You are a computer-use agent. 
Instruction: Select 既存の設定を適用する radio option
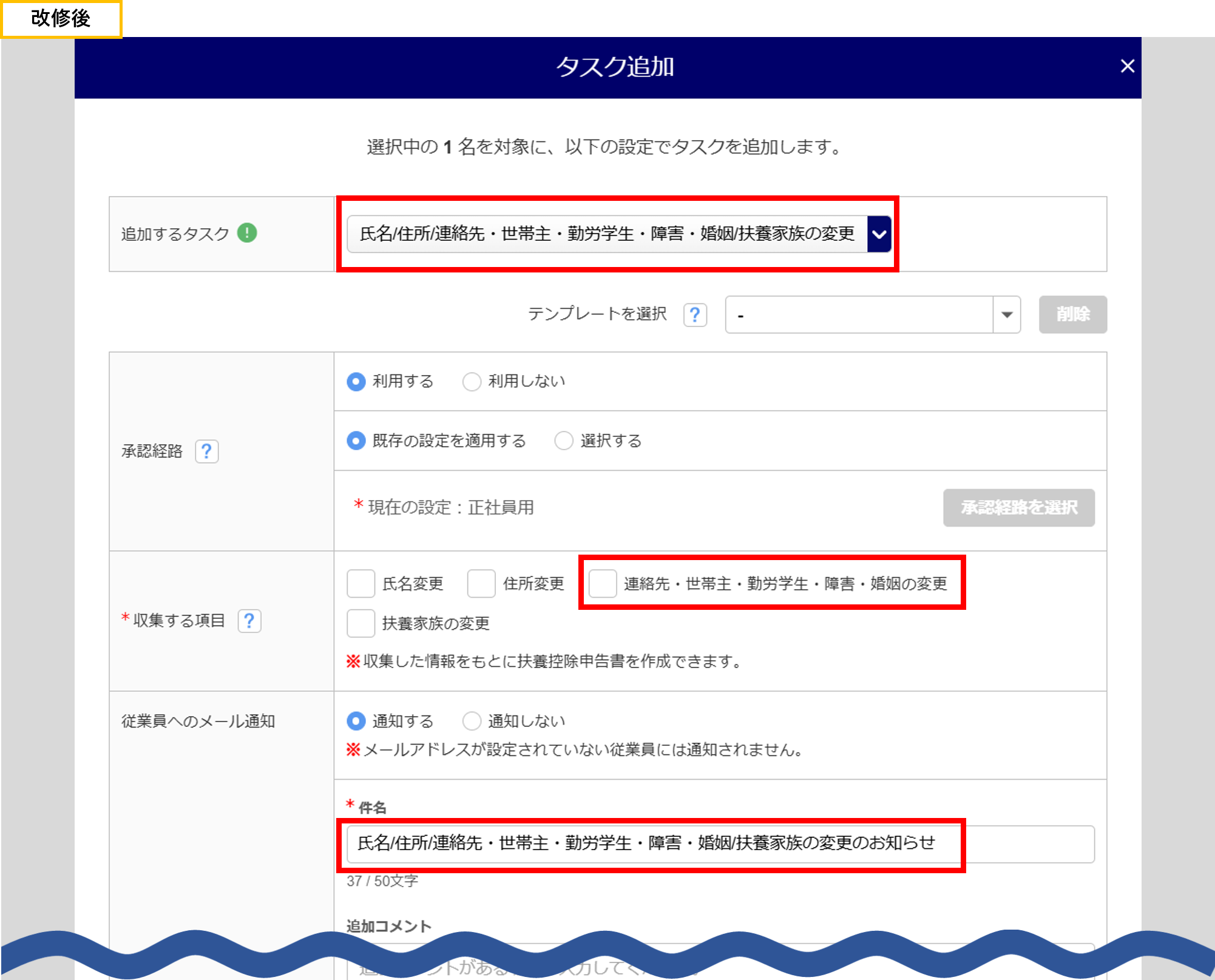(x=356, y=441)
